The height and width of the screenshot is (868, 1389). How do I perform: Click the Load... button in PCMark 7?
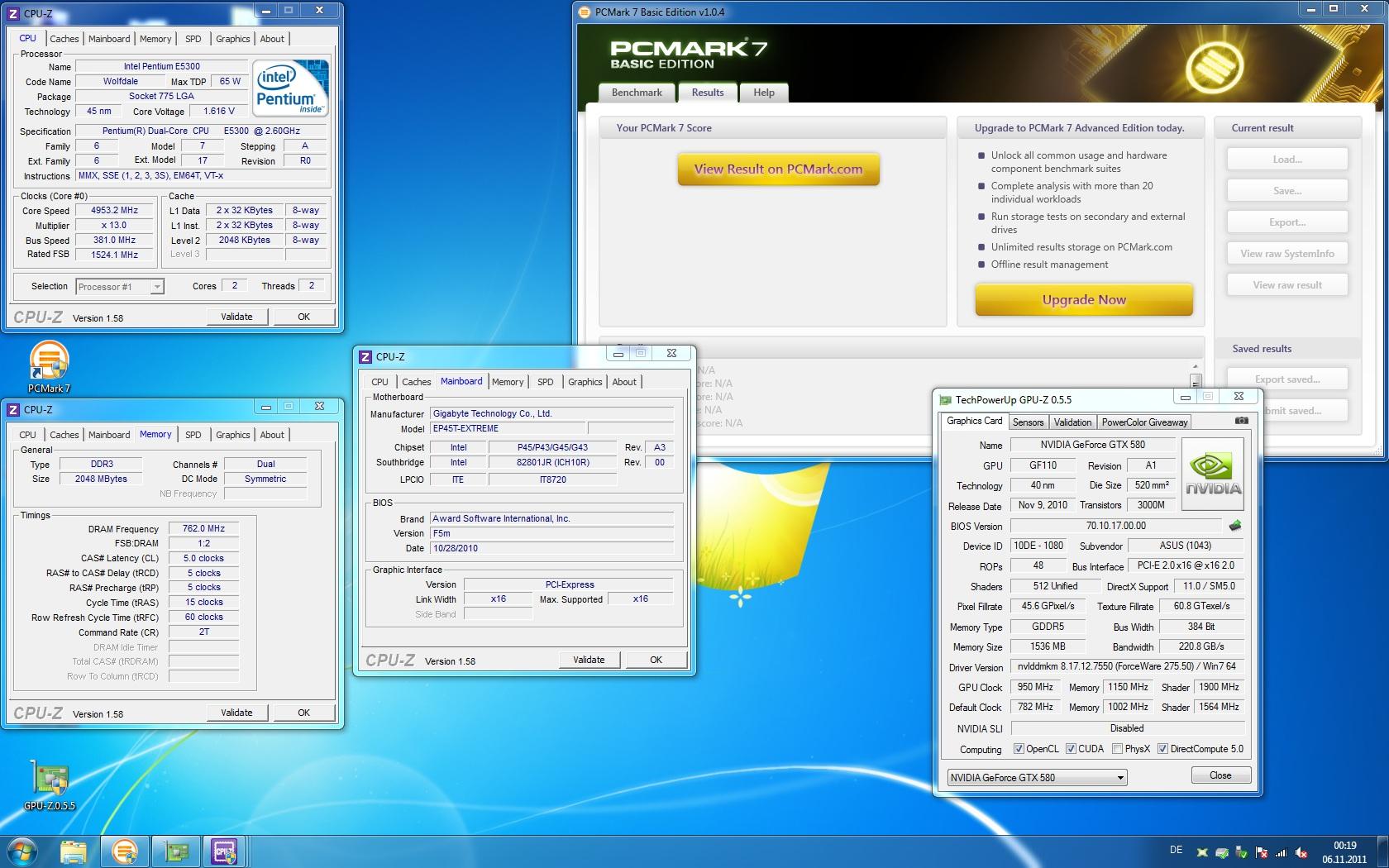[1287, 160]
